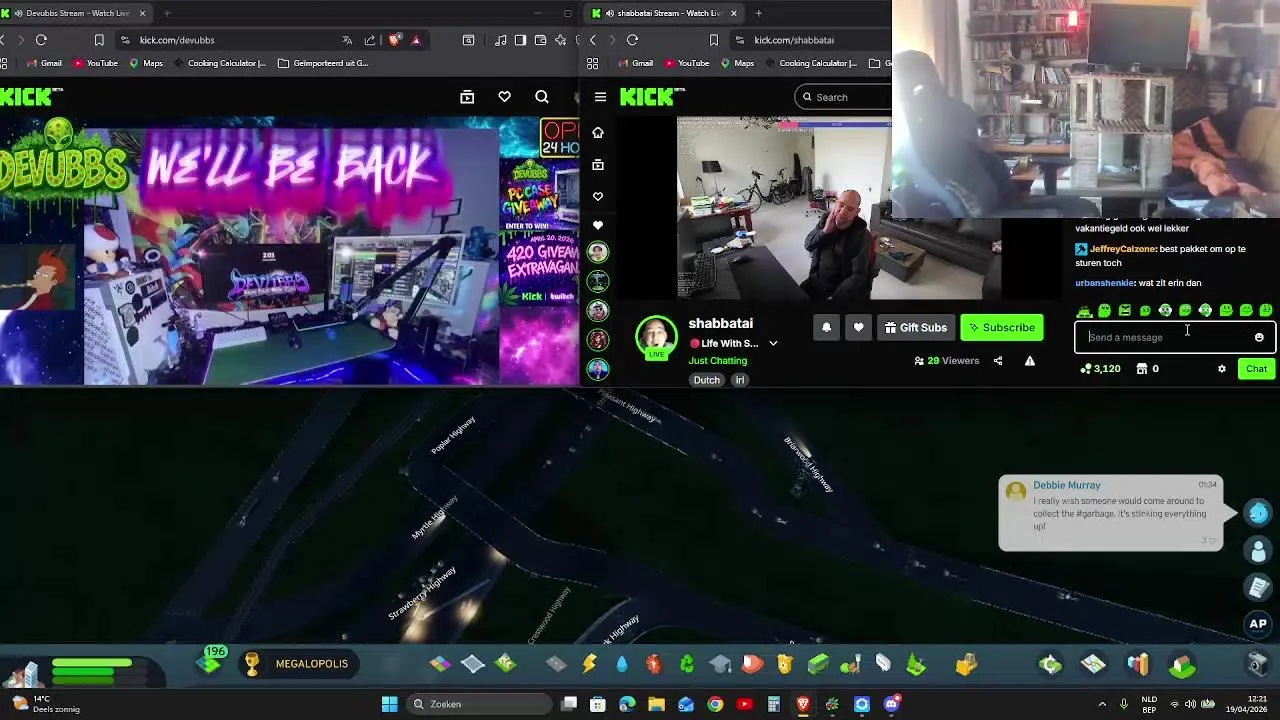Reload the shabbatai page
This screenshot has width=1280, height=720.
[632, 40]
